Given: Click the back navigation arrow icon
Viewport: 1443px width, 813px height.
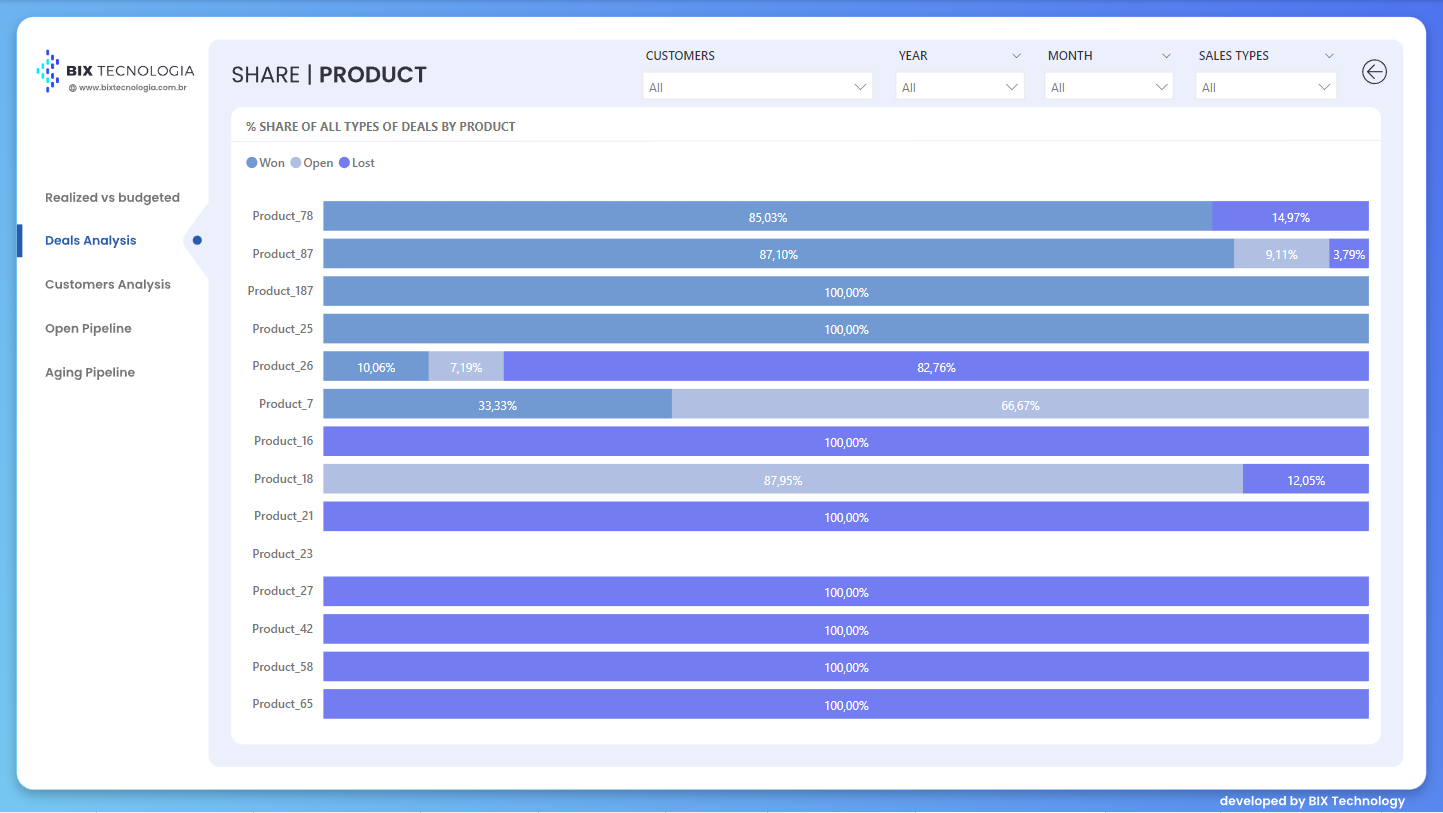Looking at the screenshot, I should [x=1374, y=71].
